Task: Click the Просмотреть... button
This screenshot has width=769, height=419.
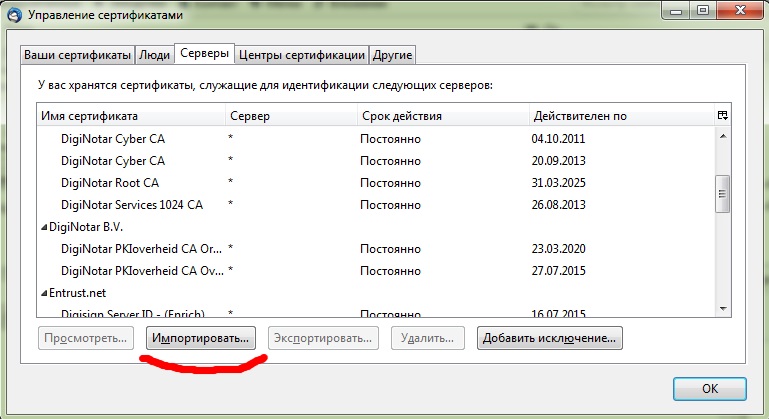Action: (x=86, y=338)
